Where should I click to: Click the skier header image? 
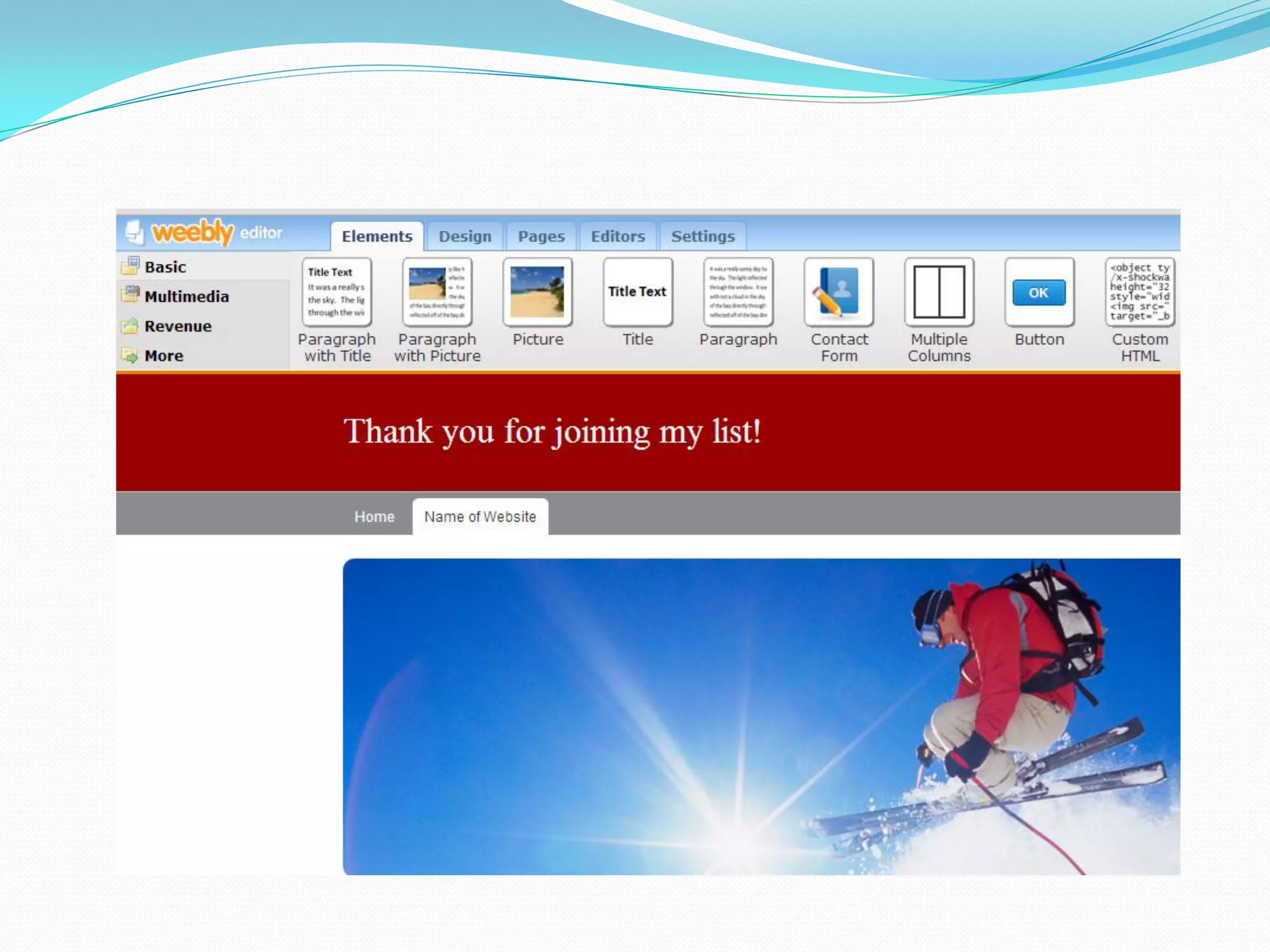761,716
